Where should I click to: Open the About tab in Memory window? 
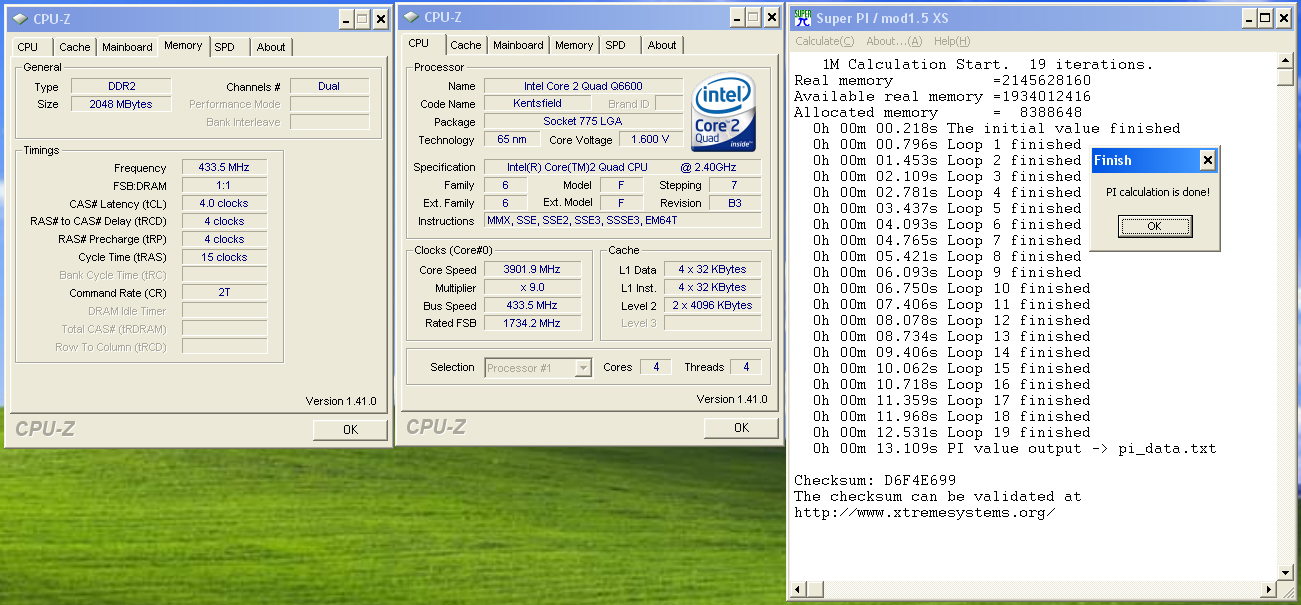[271, 47]
